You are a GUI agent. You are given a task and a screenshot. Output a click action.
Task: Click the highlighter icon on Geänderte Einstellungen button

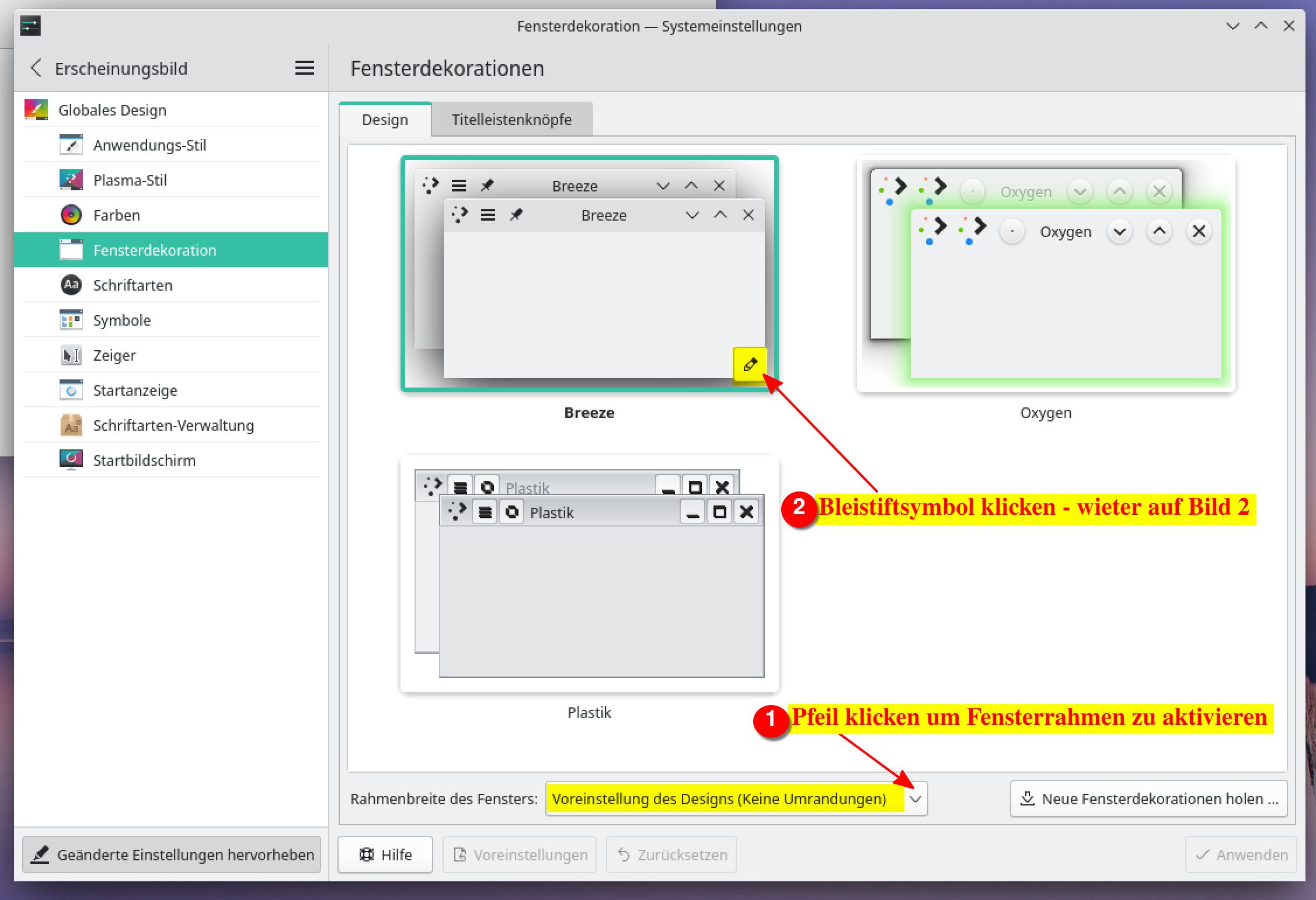pos(40,854)
